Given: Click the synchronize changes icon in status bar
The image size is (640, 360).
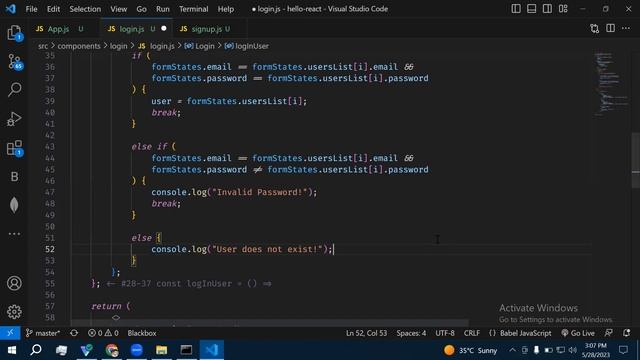Looking at the screenshot, I should pos(74,333).
